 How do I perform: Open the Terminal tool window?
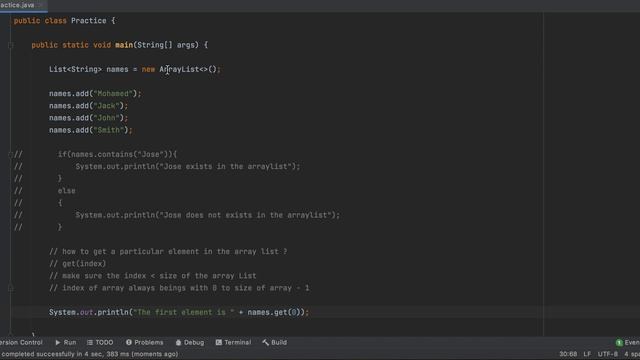tap(233, 342)
